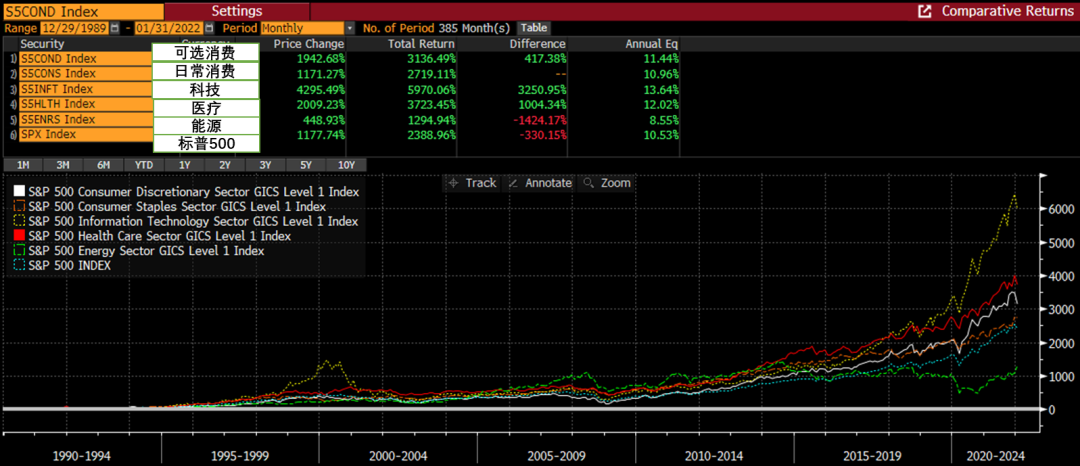Select the 3Y range
Viewport: 1080px width, 466px height.
[265, 165]
